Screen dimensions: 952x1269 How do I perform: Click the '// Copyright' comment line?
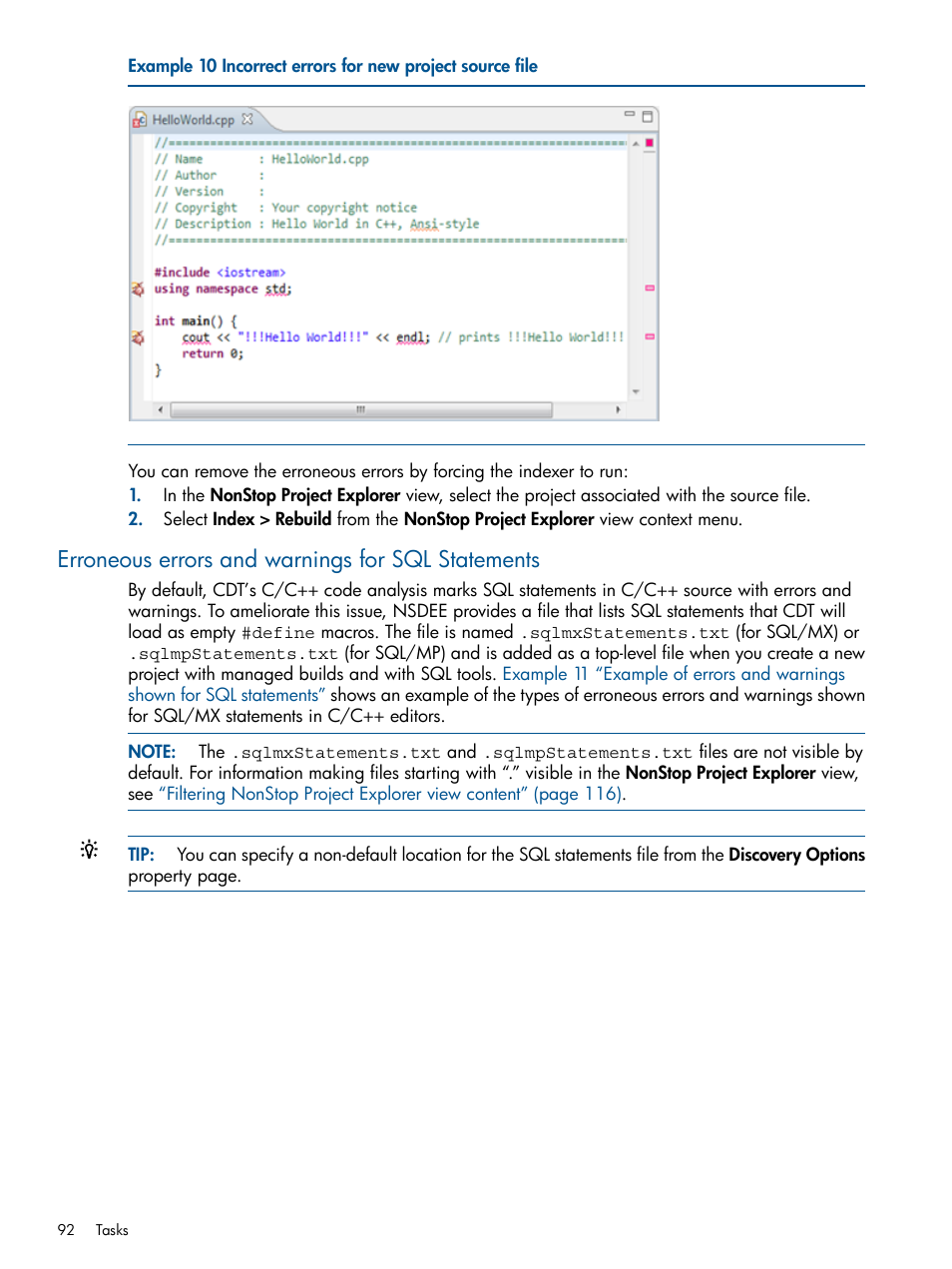point(285,208)
